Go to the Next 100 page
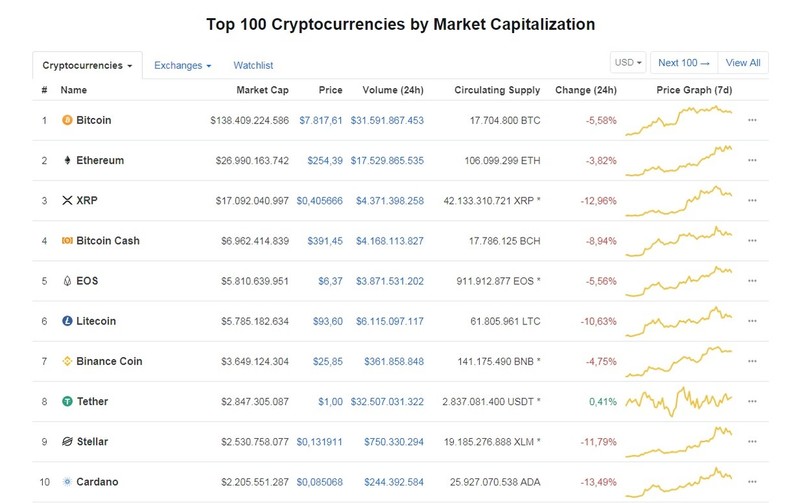The height and width of the screenshot is (503, 800). [684, 62]
